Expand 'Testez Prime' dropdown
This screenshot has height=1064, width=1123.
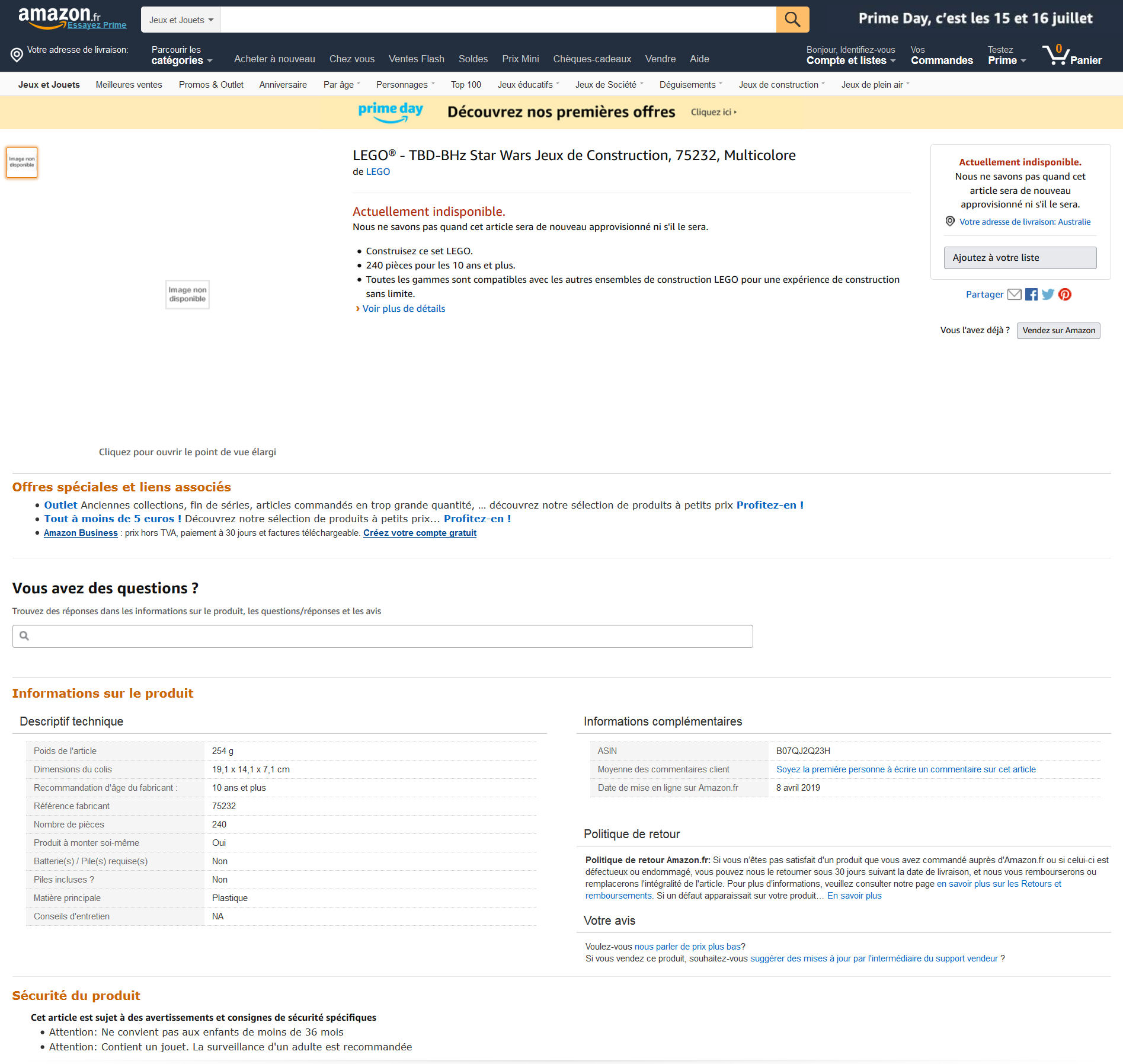(x=1006, y=55)
